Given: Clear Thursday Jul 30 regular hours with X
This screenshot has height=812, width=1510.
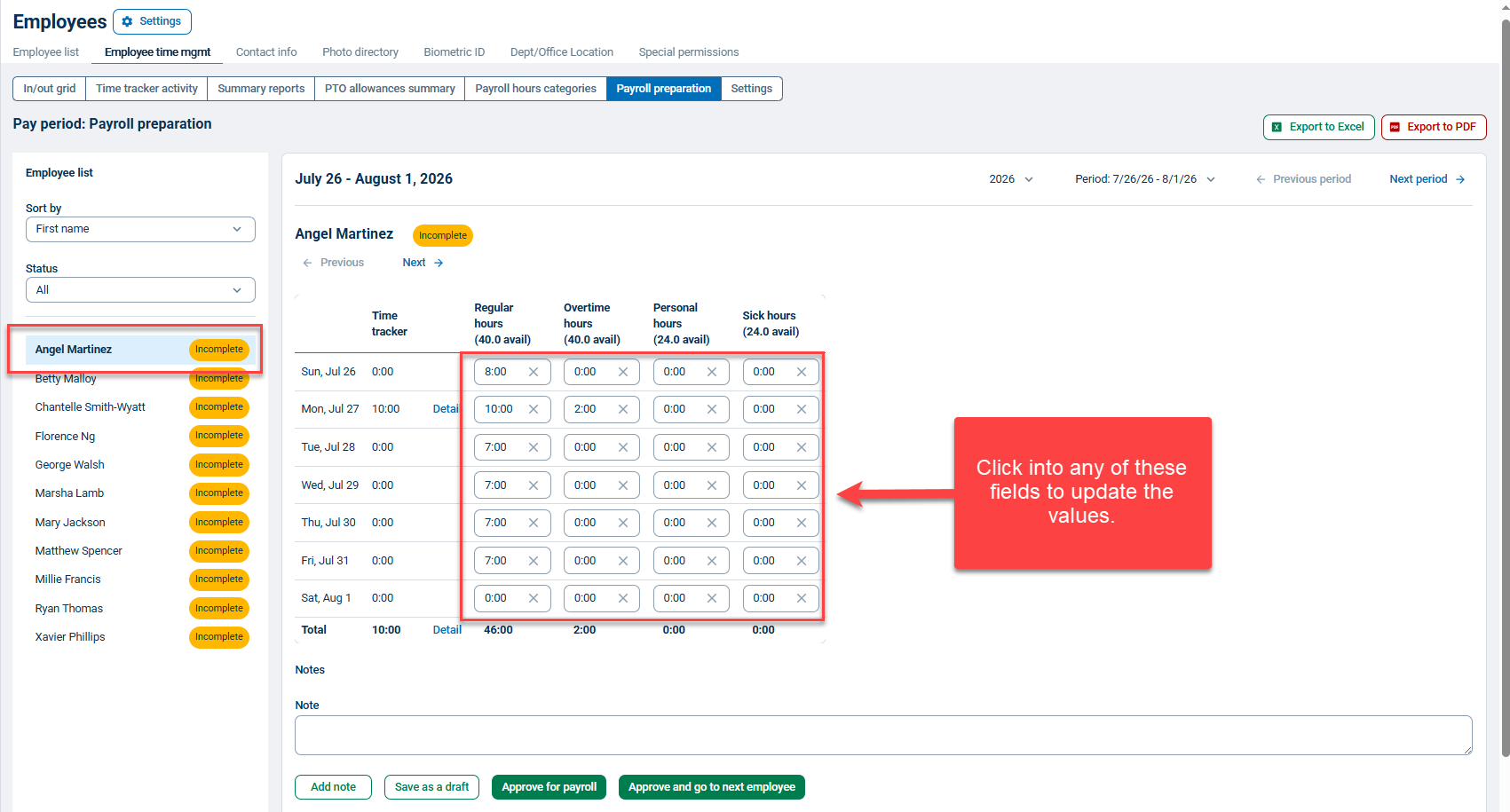Looking at the screenshot, I should [x=534, y=523].
